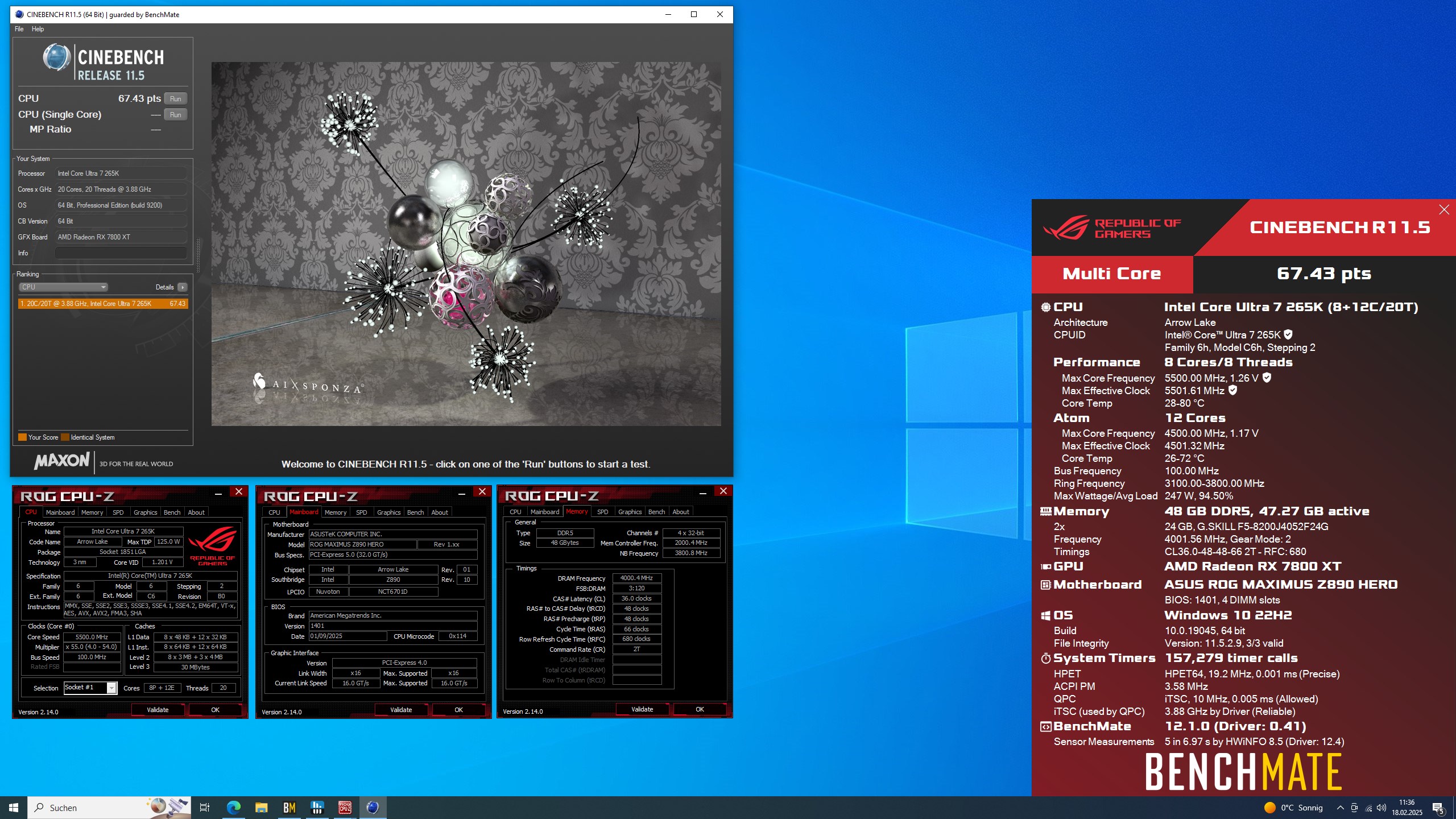Close the BenchMate result overlay
The width and height of the screenshot is (1456, 819).
[x=1444, y=210]
